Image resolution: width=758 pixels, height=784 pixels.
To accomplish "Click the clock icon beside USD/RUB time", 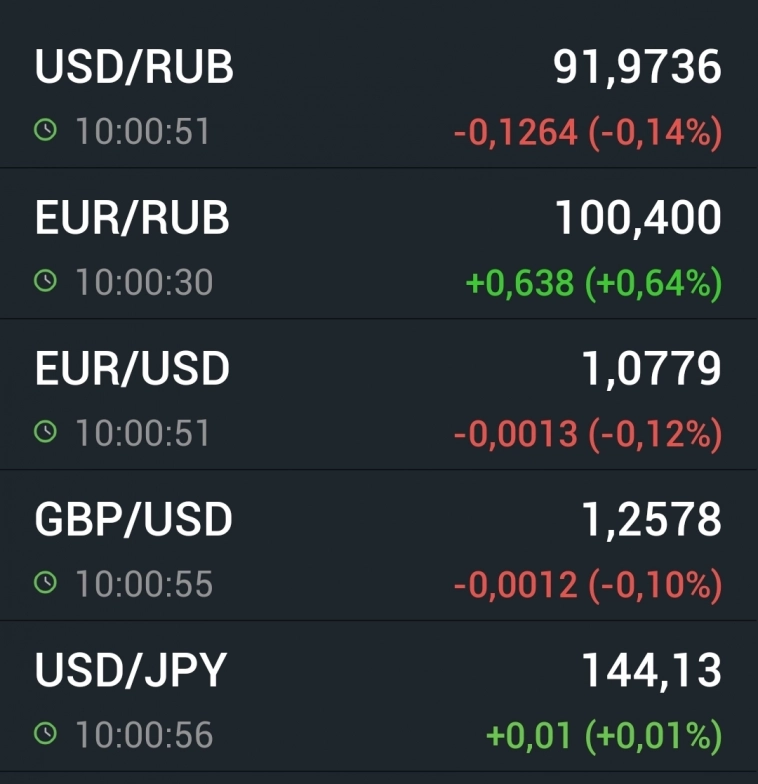I will [45, 130].
